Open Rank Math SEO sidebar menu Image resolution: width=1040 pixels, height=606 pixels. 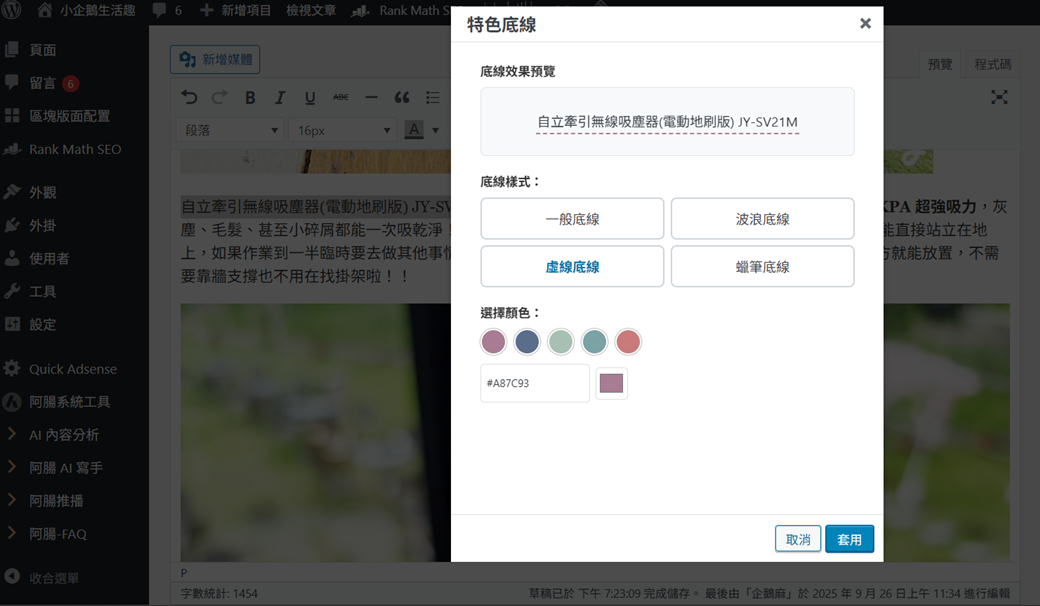(x=74, y=149)
